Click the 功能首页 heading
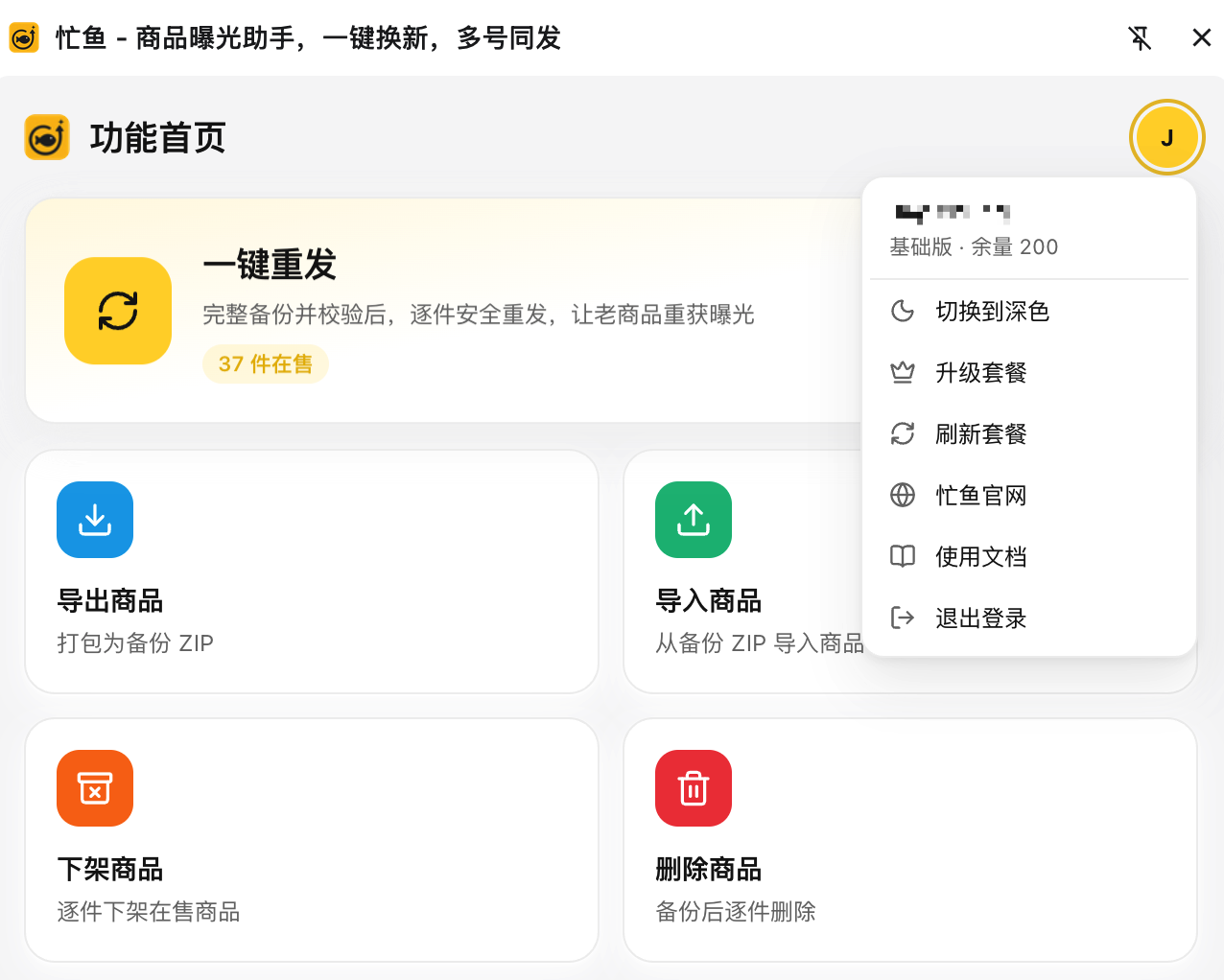Screen dimensions: 1224x980 158,138
